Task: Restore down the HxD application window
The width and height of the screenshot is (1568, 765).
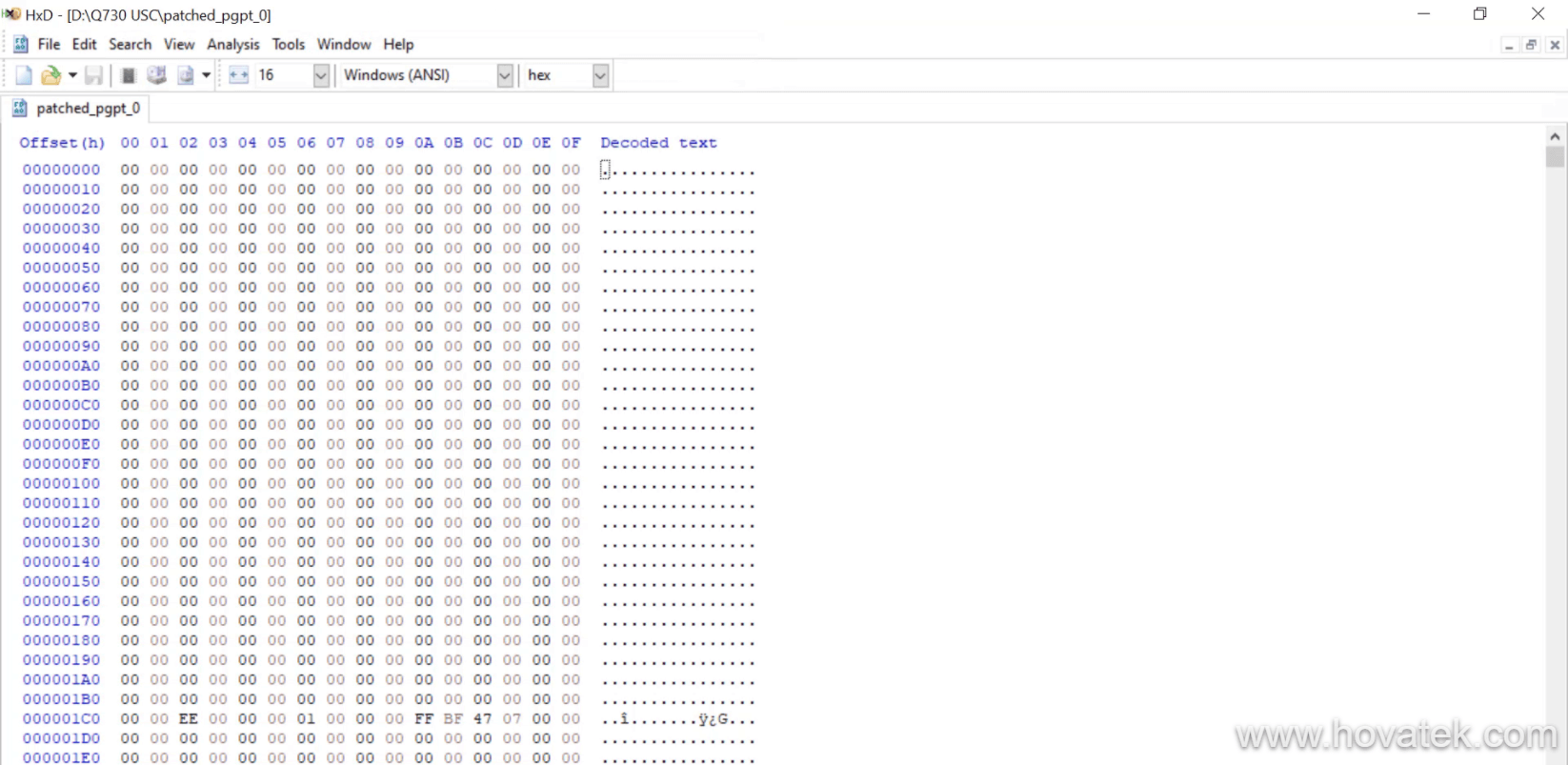Action: pos(1480,14)
